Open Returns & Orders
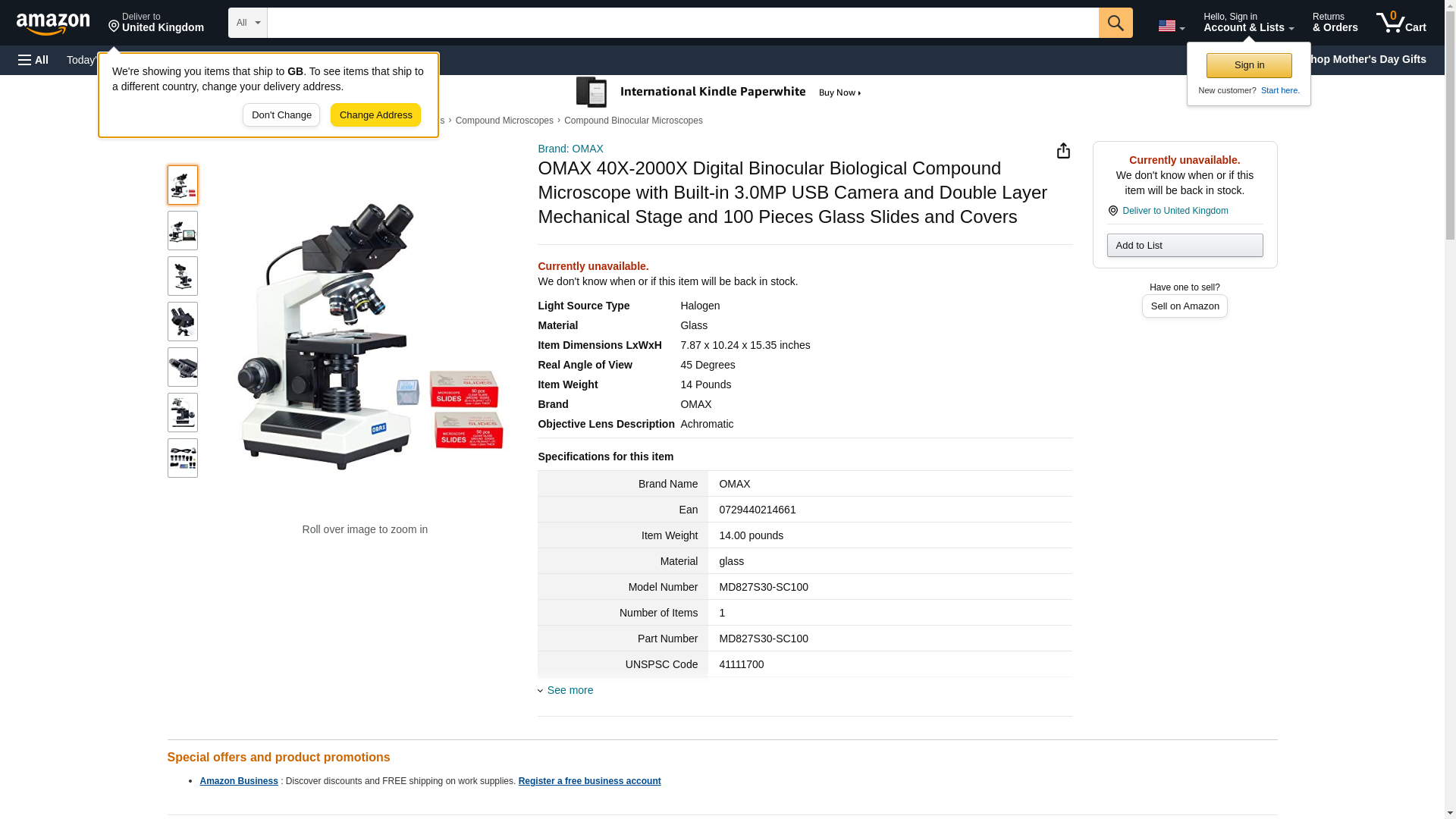Viewport: 1456px width, 819px height. [1335, 23]
